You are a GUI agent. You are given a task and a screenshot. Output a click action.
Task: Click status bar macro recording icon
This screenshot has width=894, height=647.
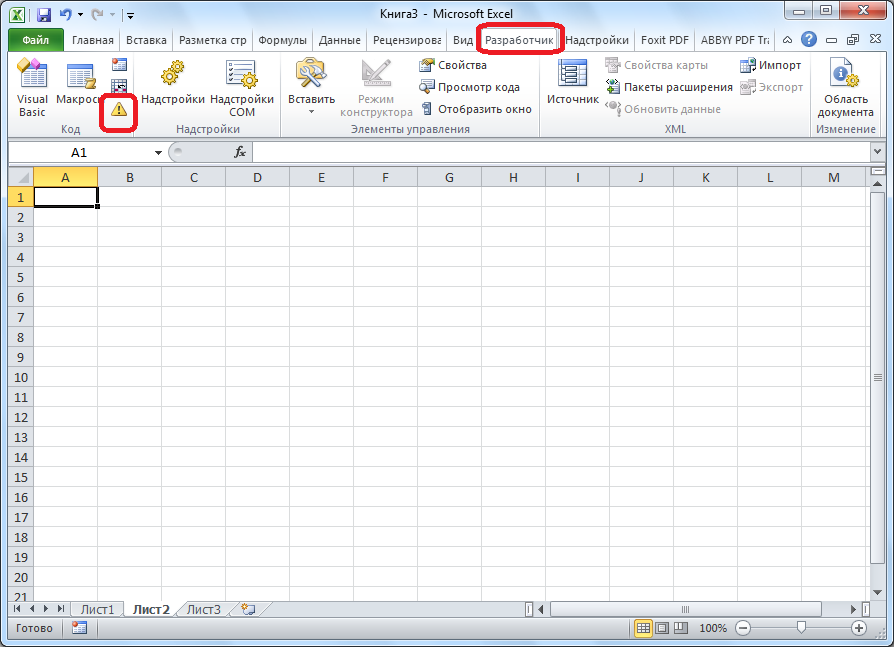79,628
